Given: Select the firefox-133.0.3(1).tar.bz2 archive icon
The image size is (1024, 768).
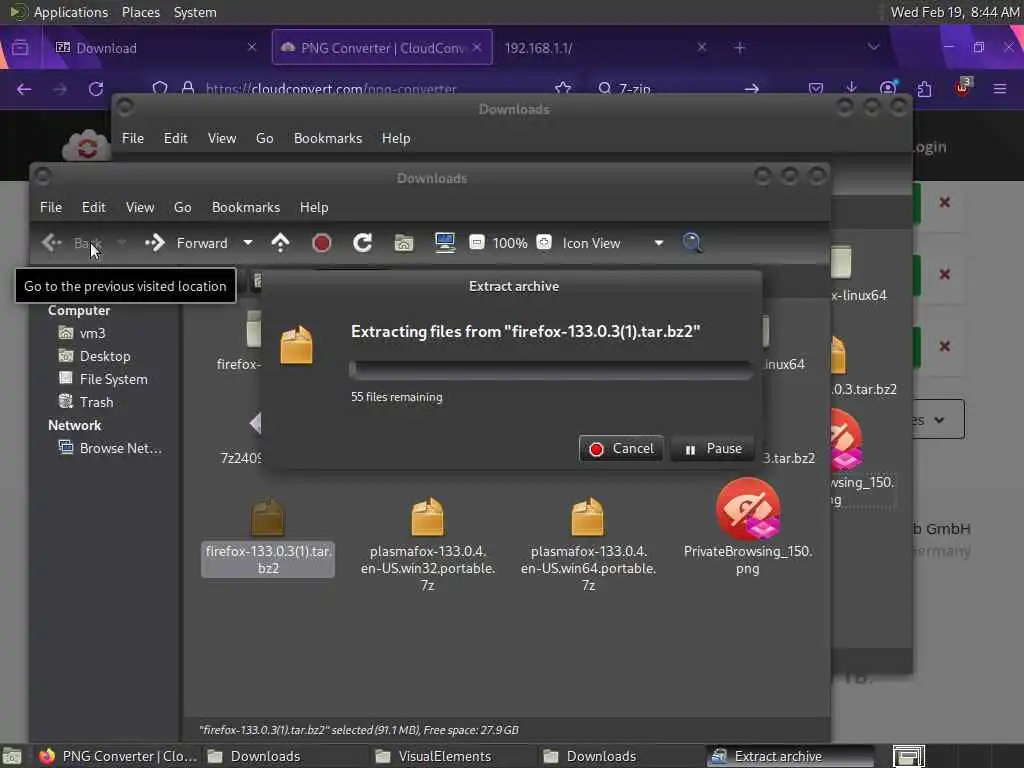Looking at the screenshot, I should pyautogui.click(x=268, y=516).
